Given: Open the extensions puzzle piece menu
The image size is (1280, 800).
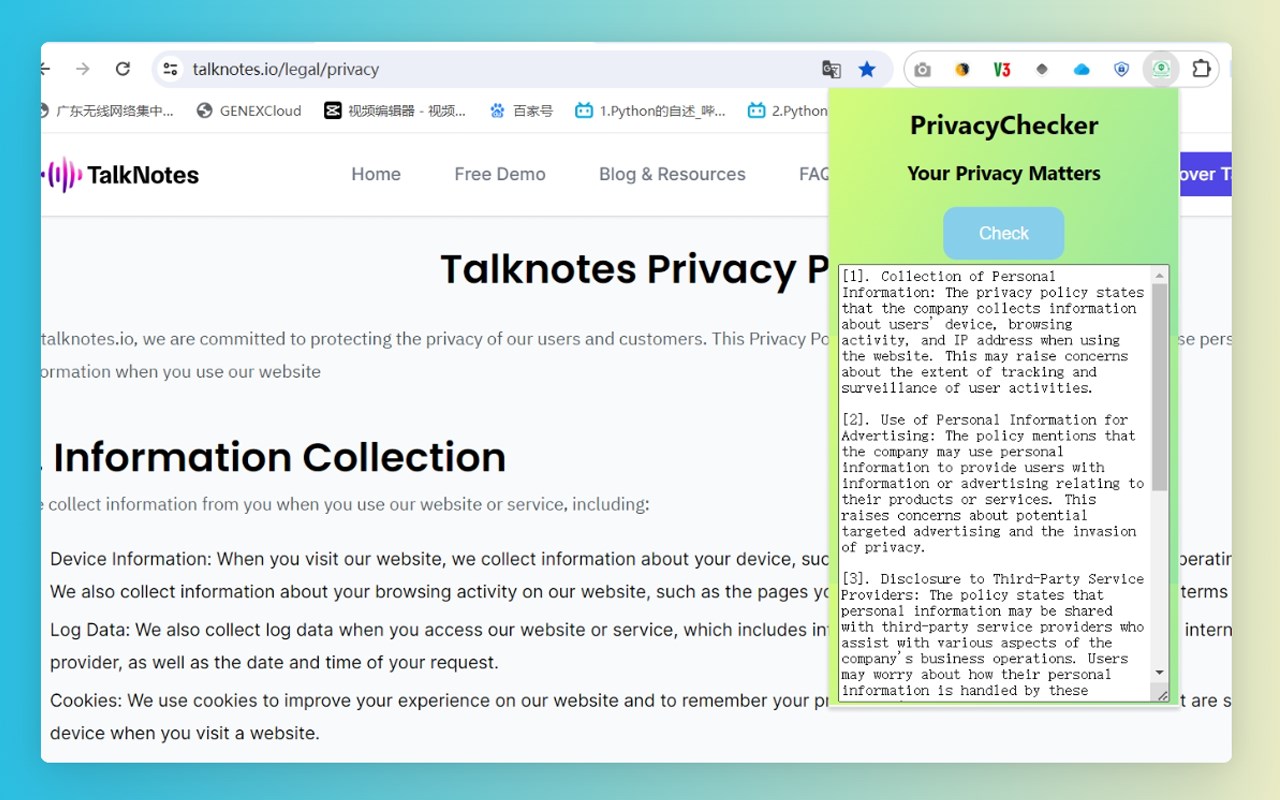Looking at the screenshot, I should [x=1202, y=69].
